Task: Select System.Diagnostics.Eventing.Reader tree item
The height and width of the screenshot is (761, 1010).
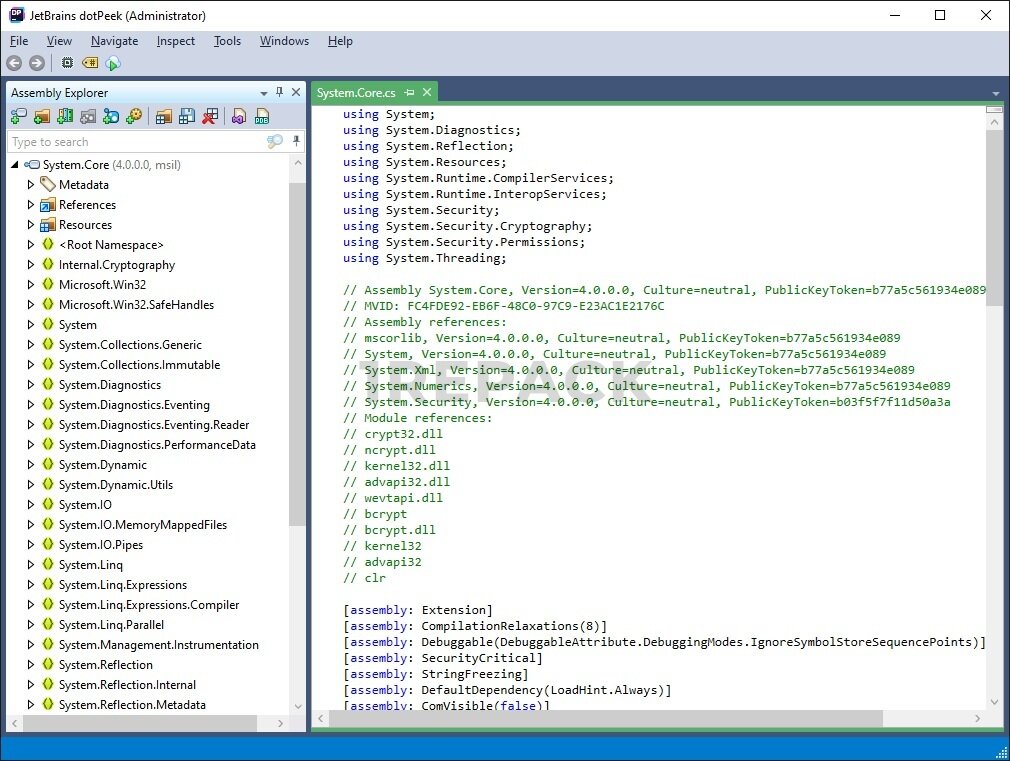Action: [154, 425]
